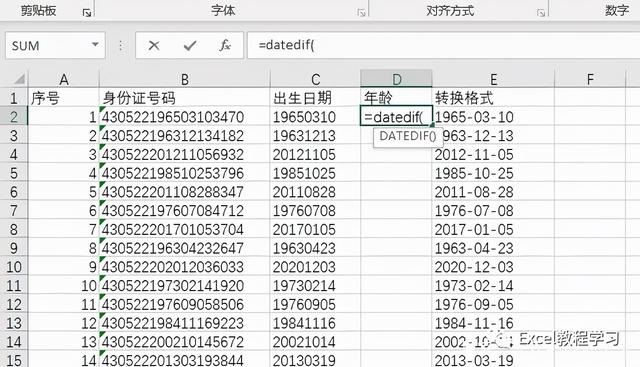Select birth date cell 20121105
This screenshot has height=367, width=640.
coord(315,154)
